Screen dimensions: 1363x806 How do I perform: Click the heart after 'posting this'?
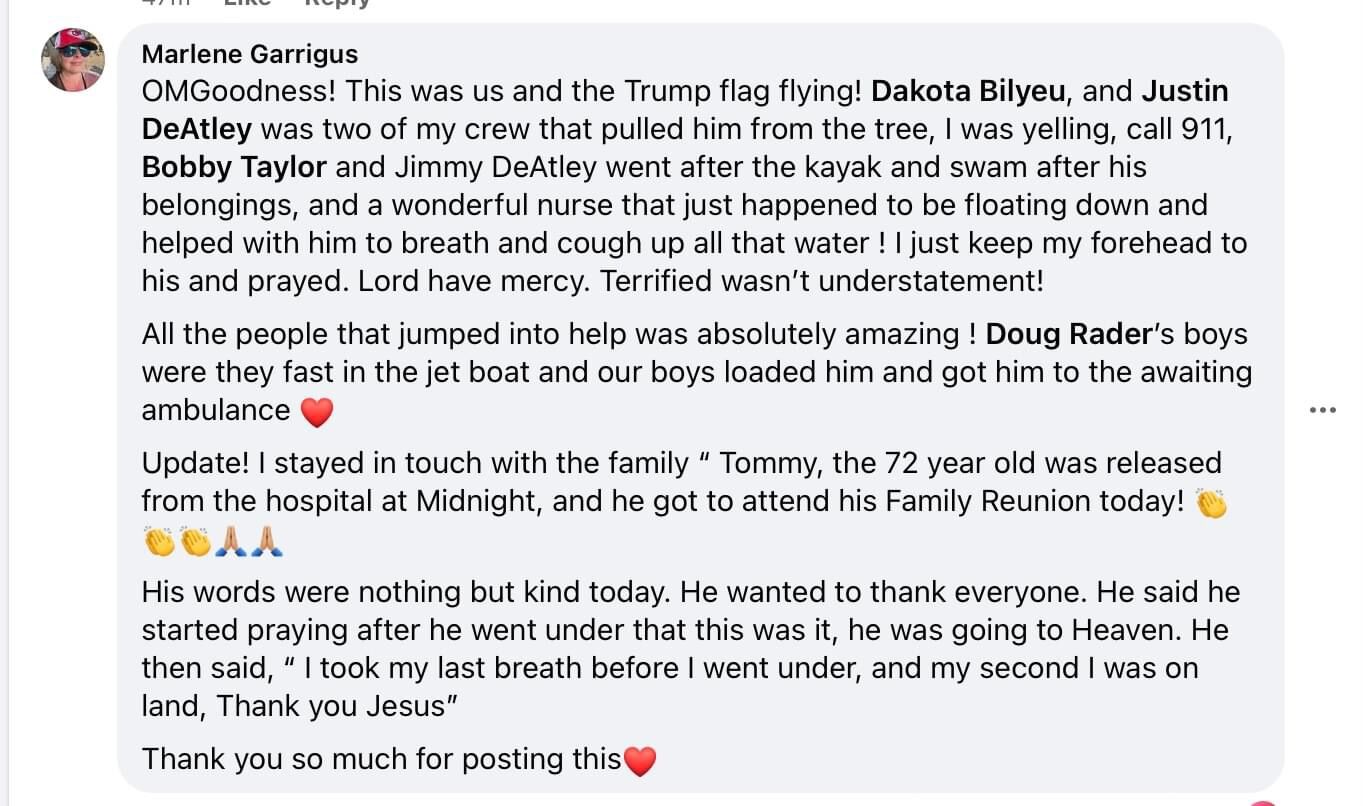pyautogui.click(x=640, y=761)
